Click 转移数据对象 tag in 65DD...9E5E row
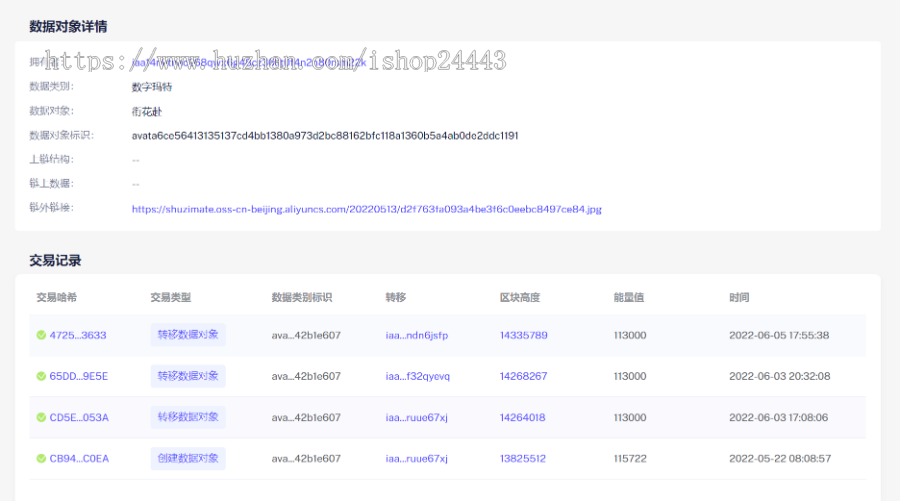 [x=188, y=376]
